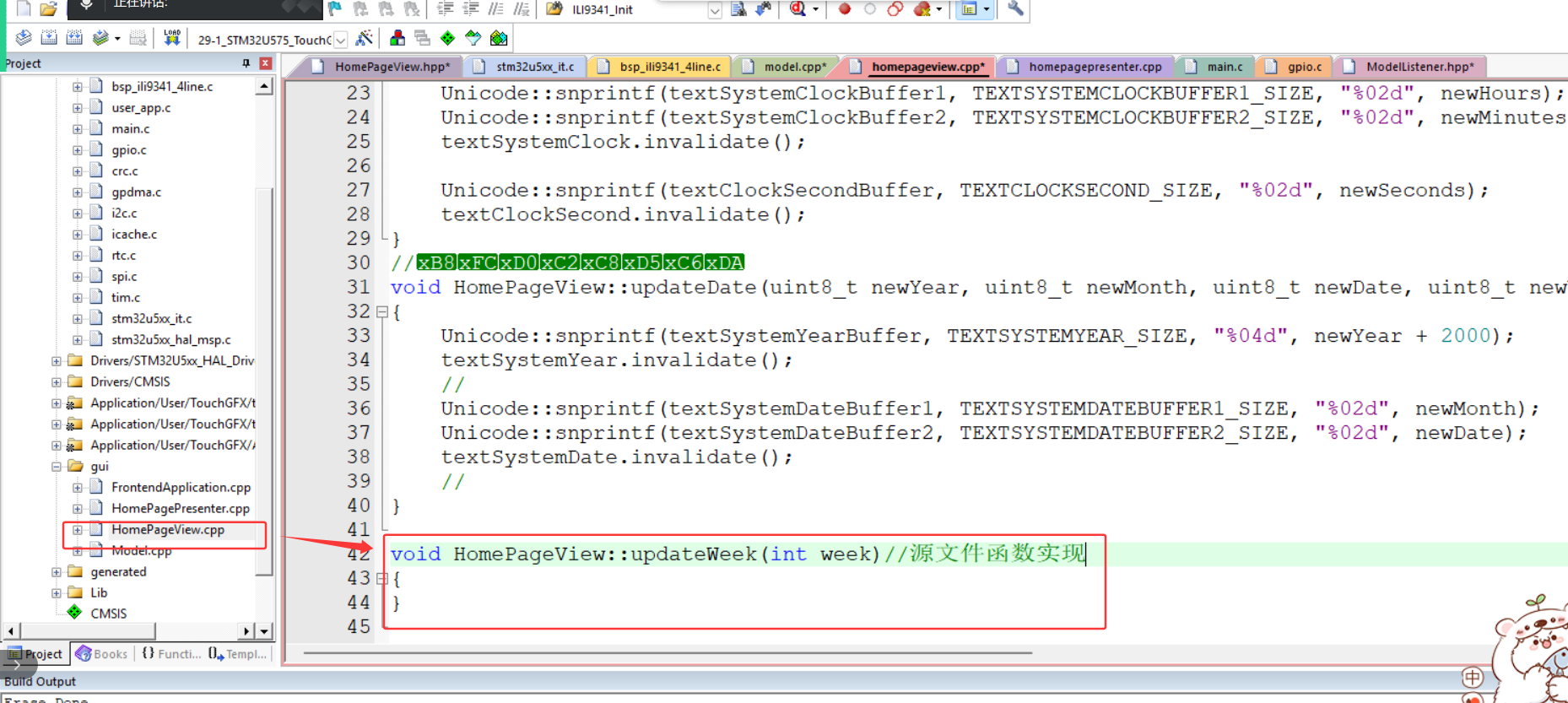Open the Books panel tab

tap(101, 654)
